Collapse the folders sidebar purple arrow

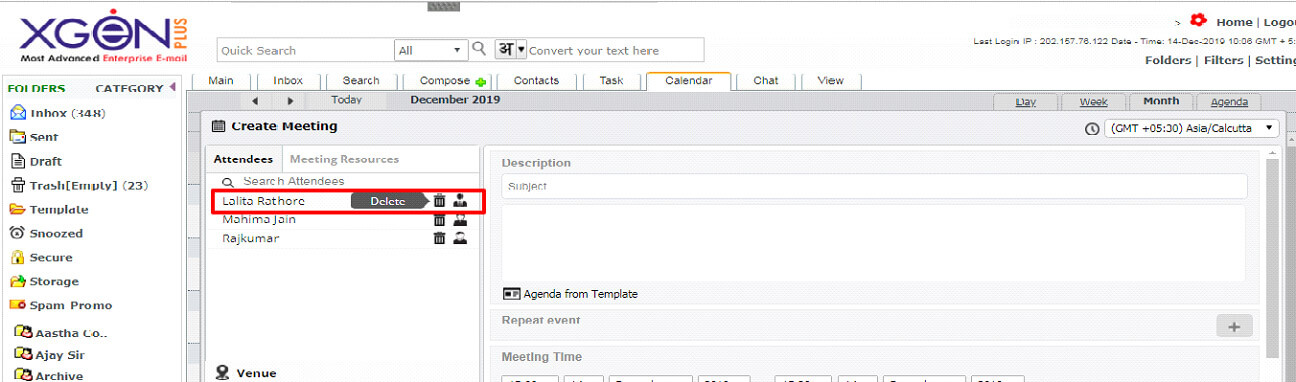click(x=172, y=87)
